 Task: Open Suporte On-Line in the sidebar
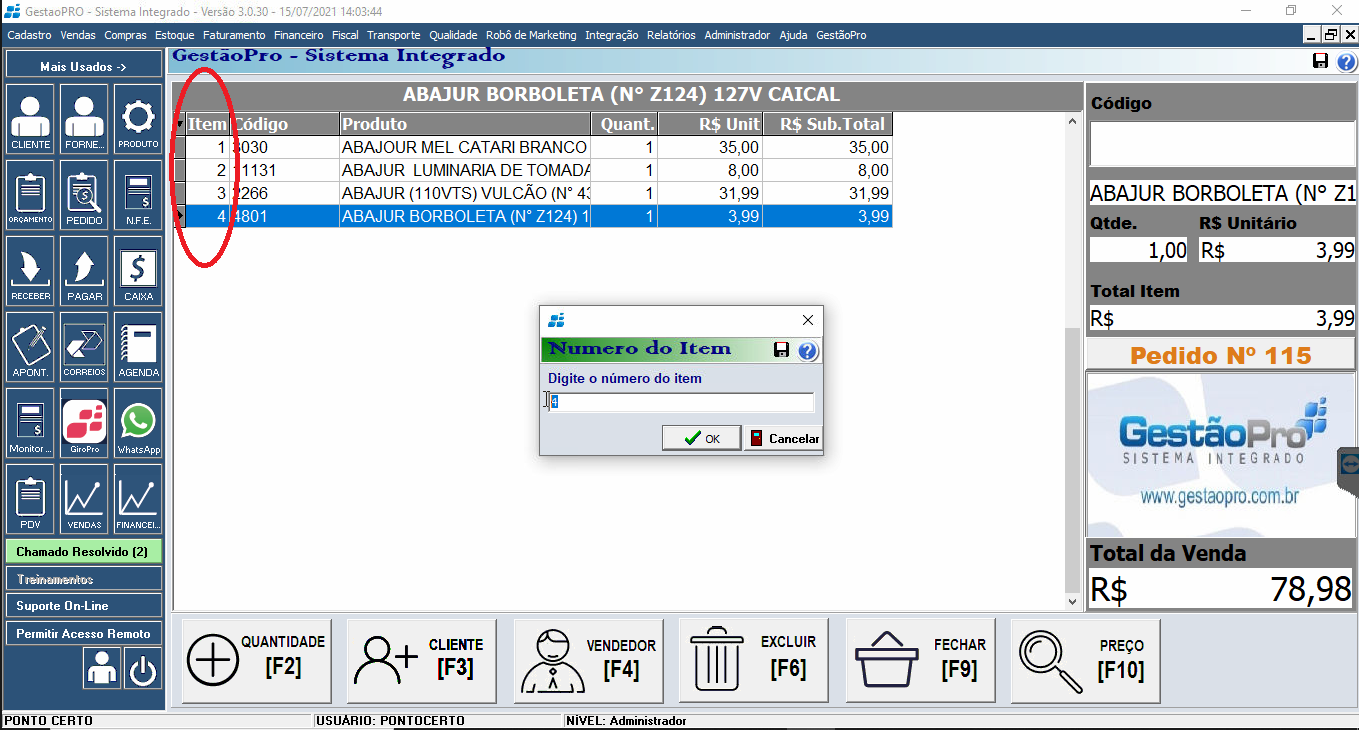click(83, 606)
